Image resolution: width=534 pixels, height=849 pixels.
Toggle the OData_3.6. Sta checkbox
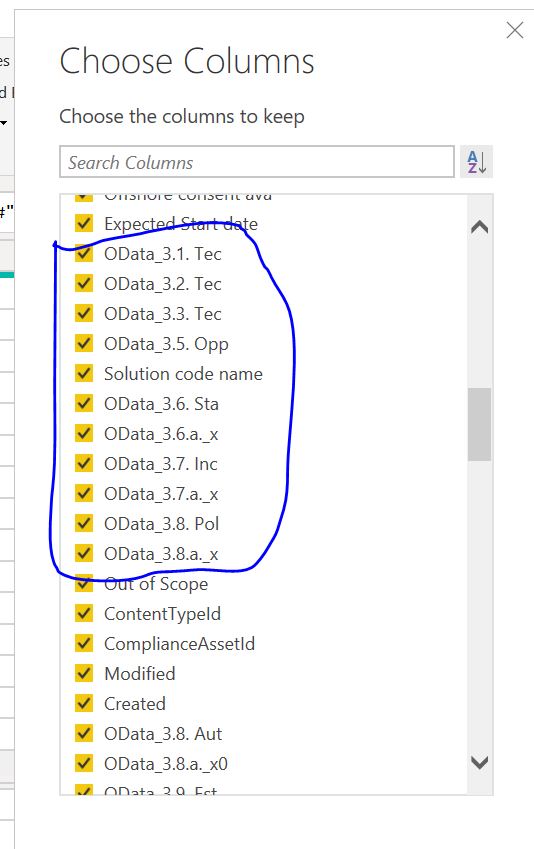click(84, 403)
